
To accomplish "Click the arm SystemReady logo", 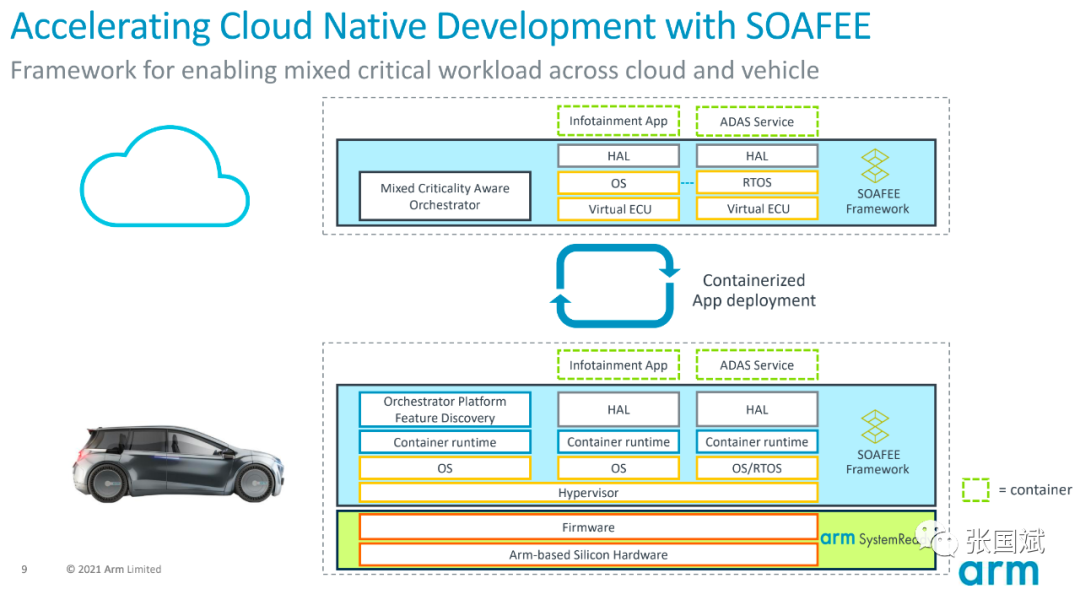I will 869,539.
